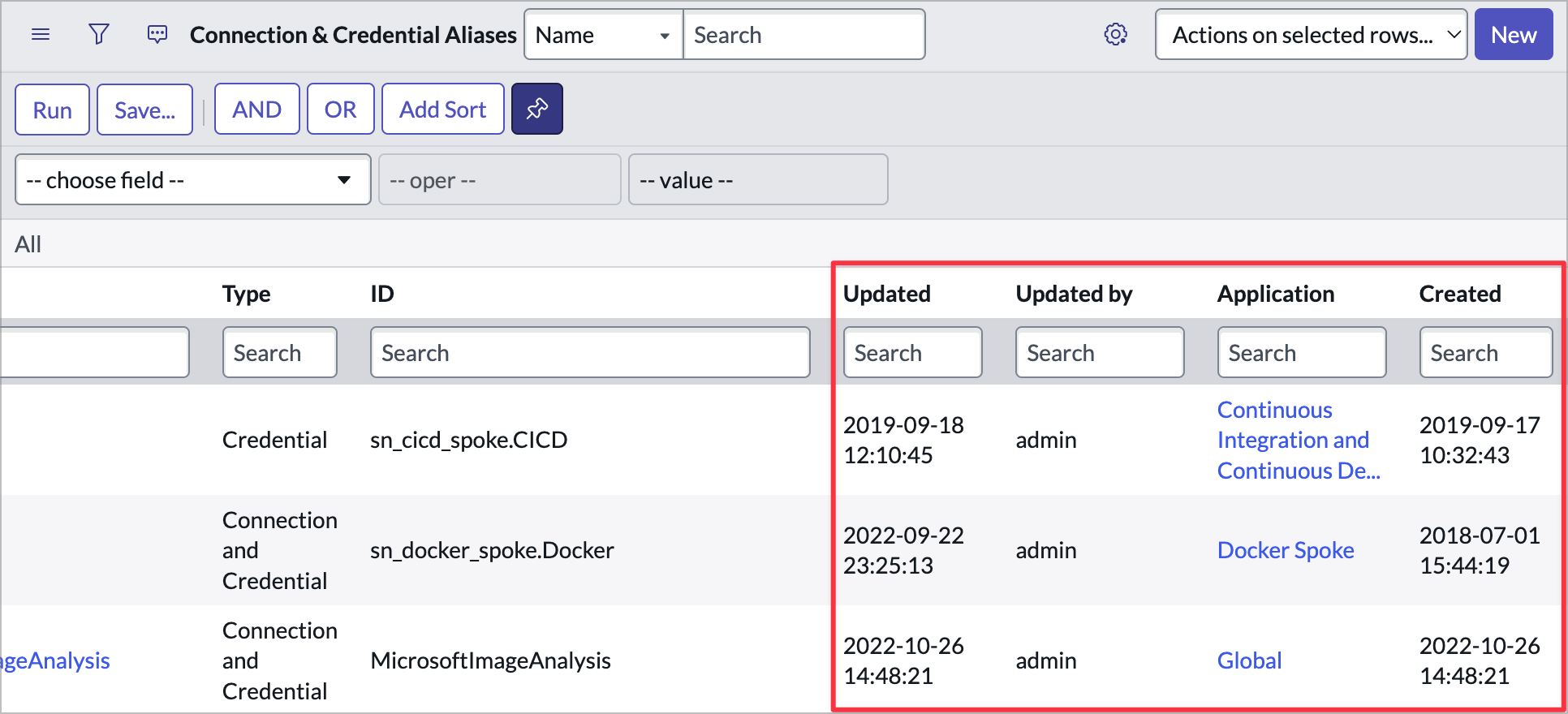Add an AND condition
1568x714 pixels.
point(256,110)
